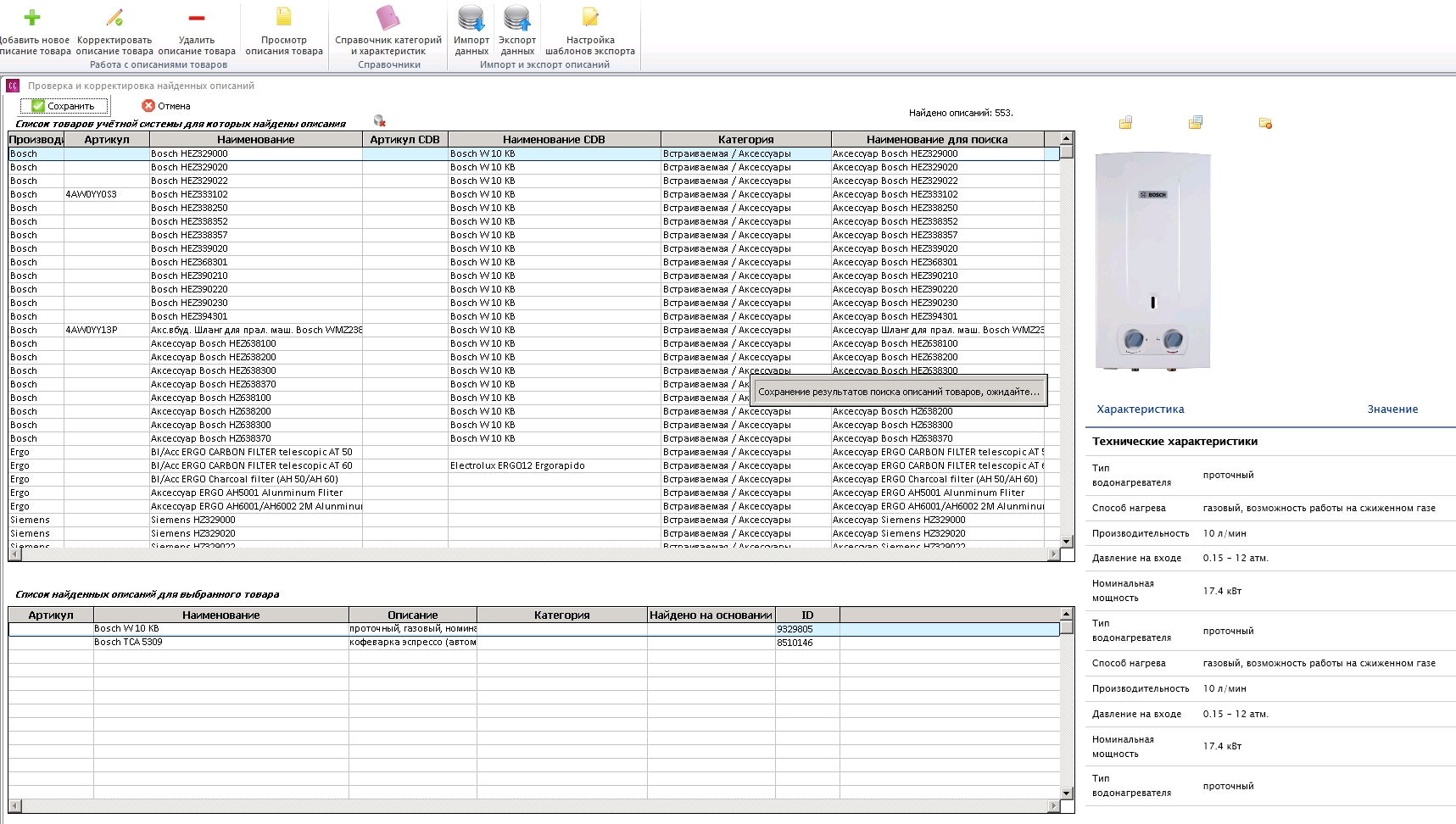Click the folder with red minus icon
This screenshot has width=1456, height=824.
pos(1265,123)
